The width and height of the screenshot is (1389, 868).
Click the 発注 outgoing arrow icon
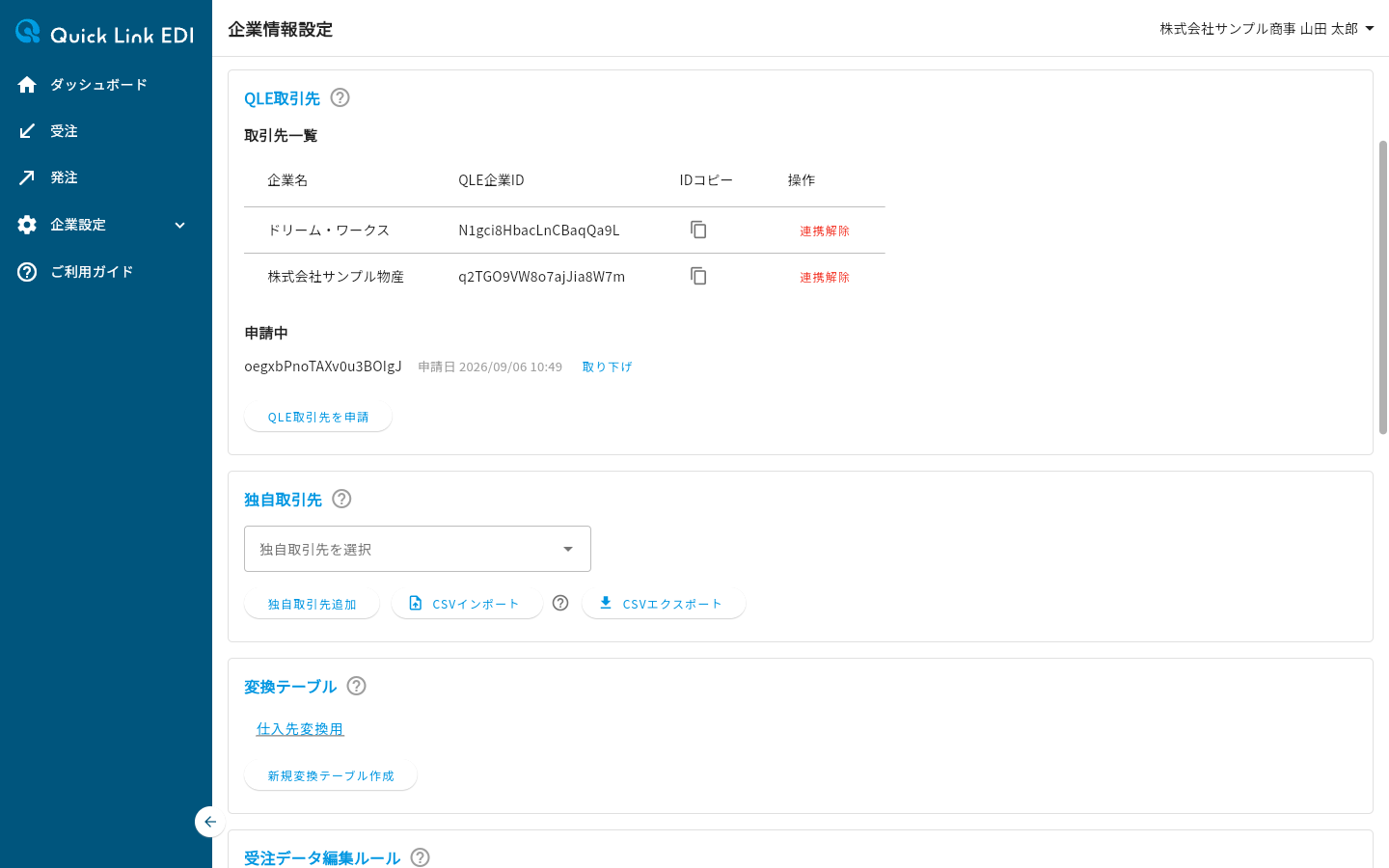[27, 177]
